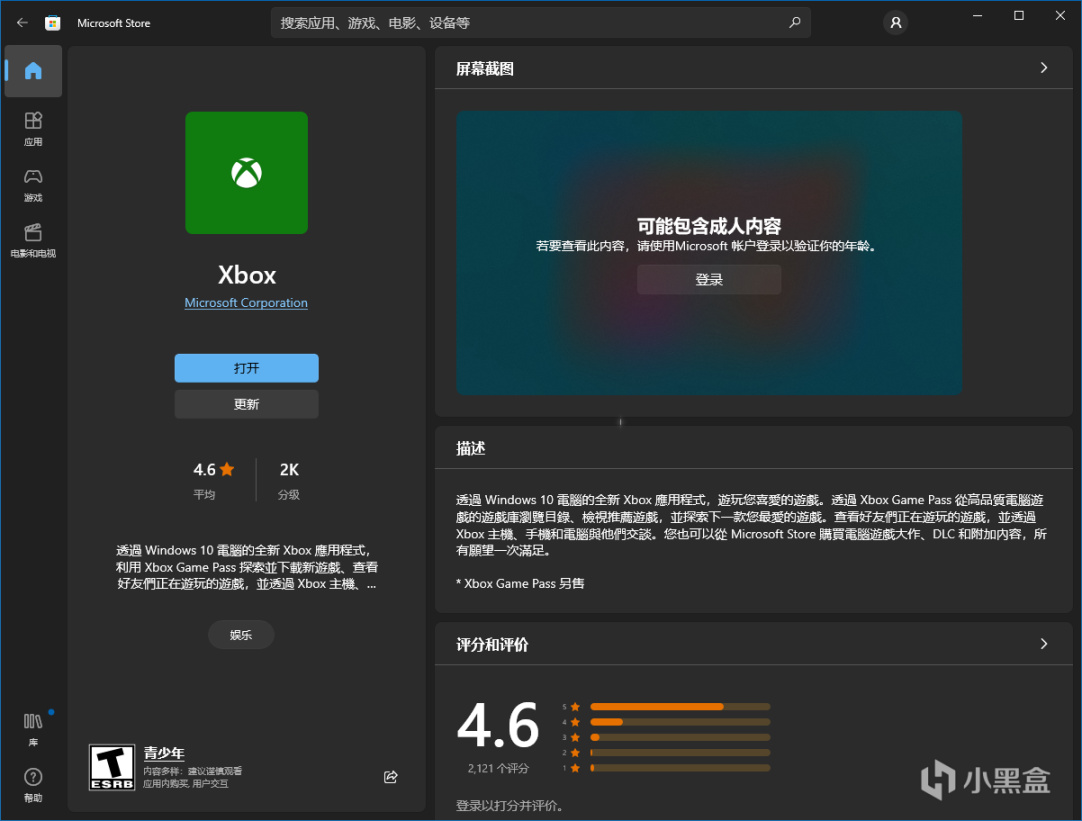Expand the 屏幕截图 section chevron

coord(1043,68)
